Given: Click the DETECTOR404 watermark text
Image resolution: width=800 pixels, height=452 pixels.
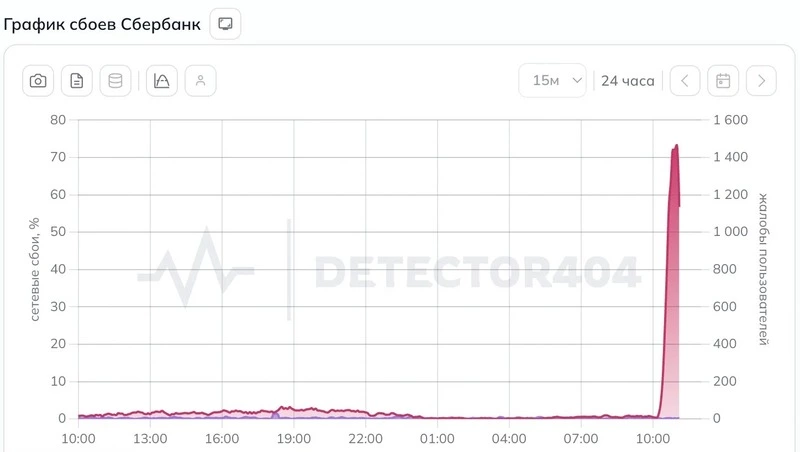Looking at the screenshot, I should click(477, 271).
